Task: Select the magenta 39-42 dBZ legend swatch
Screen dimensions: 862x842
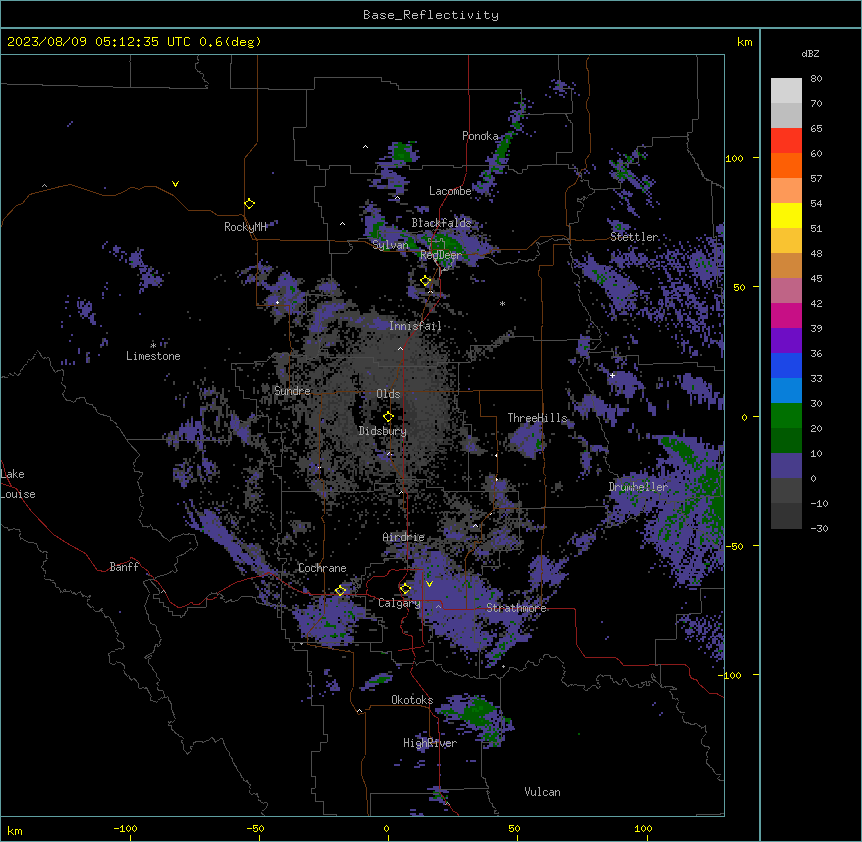Action: click(x=786, y=315)
